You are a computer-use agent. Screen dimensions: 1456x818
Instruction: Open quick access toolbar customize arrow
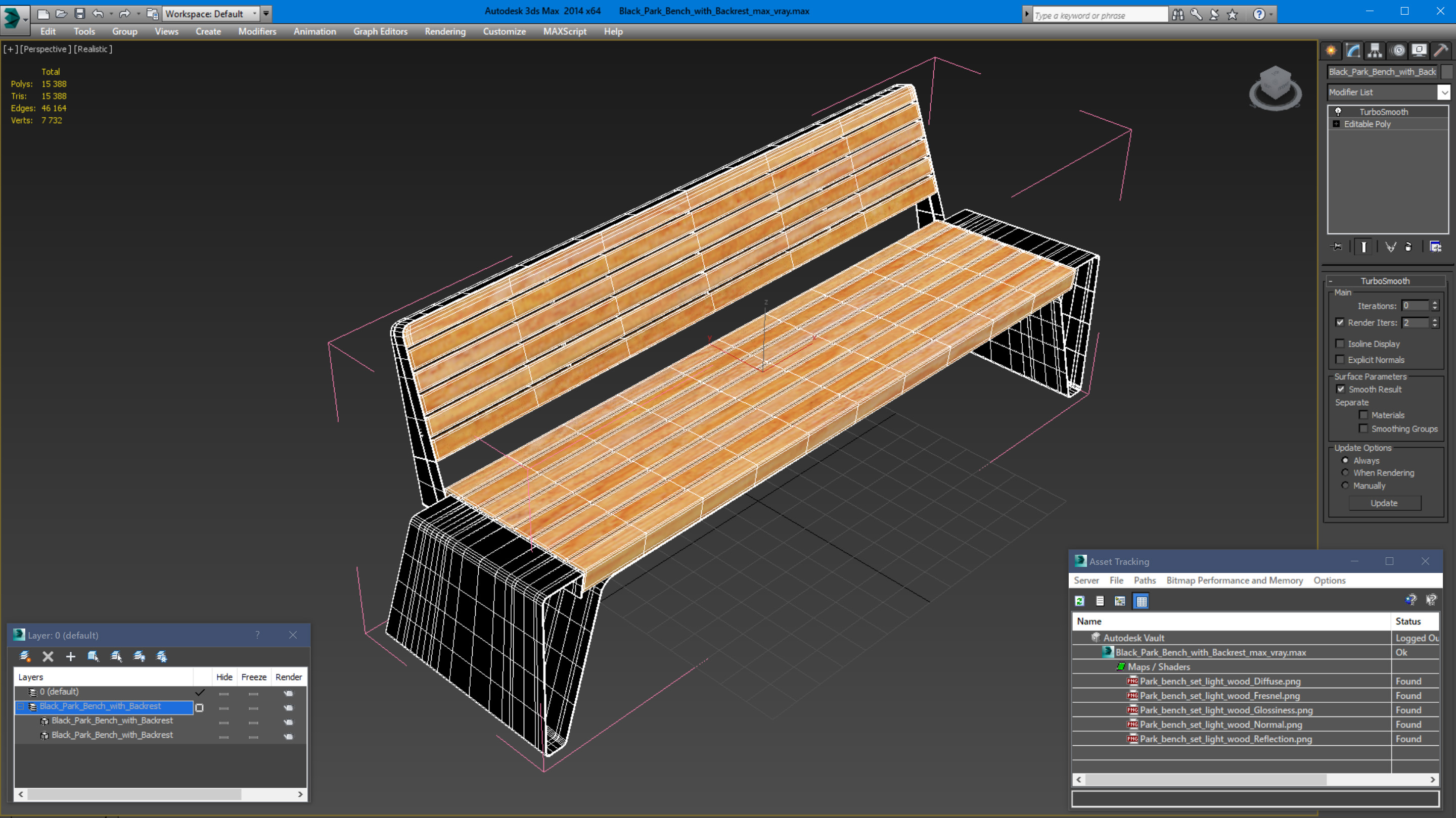click(266, 14)
